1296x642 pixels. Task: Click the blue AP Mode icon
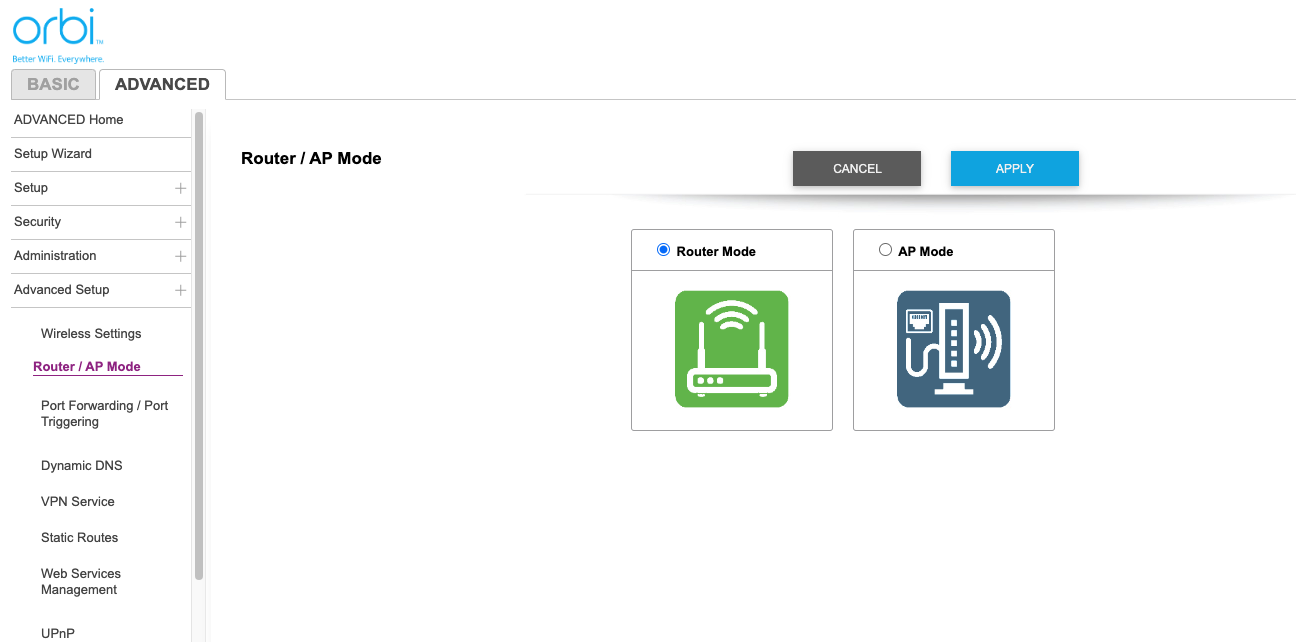click(x=953, y=349)
